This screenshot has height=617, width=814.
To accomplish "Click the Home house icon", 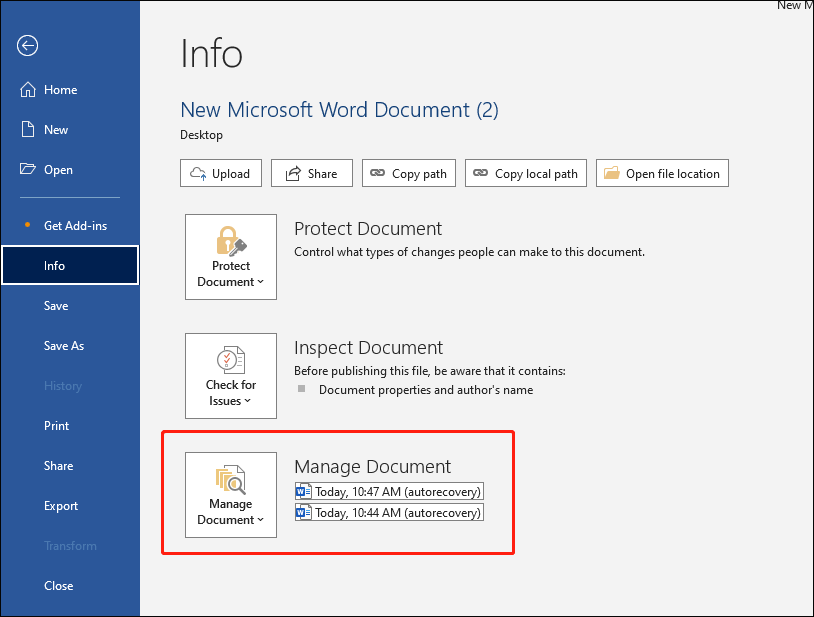I will tap(28, 89).
